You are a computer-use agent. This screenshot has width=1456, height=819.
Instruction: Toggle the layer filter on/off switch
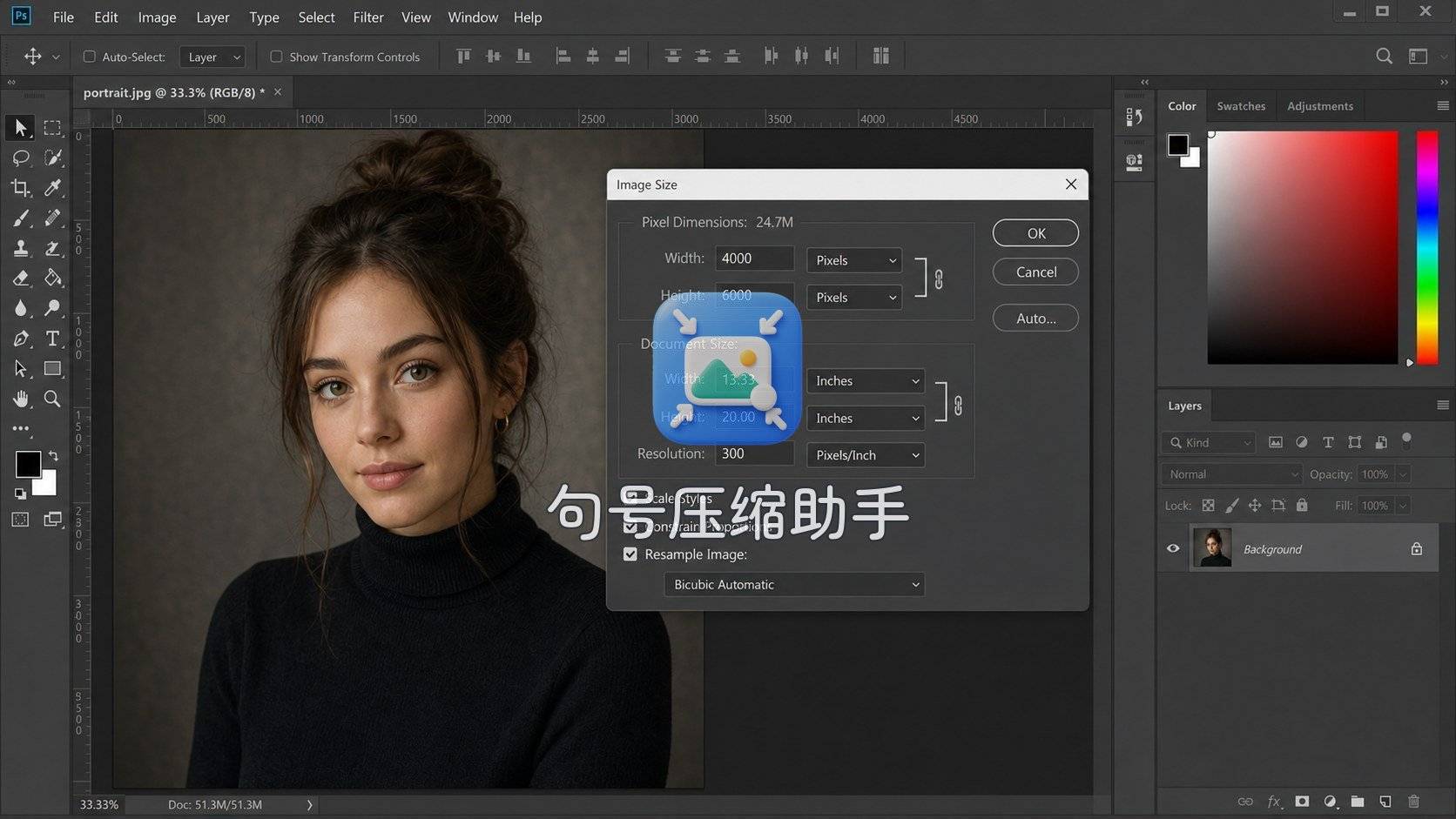pyautogui.click(x=1405, y=440)
